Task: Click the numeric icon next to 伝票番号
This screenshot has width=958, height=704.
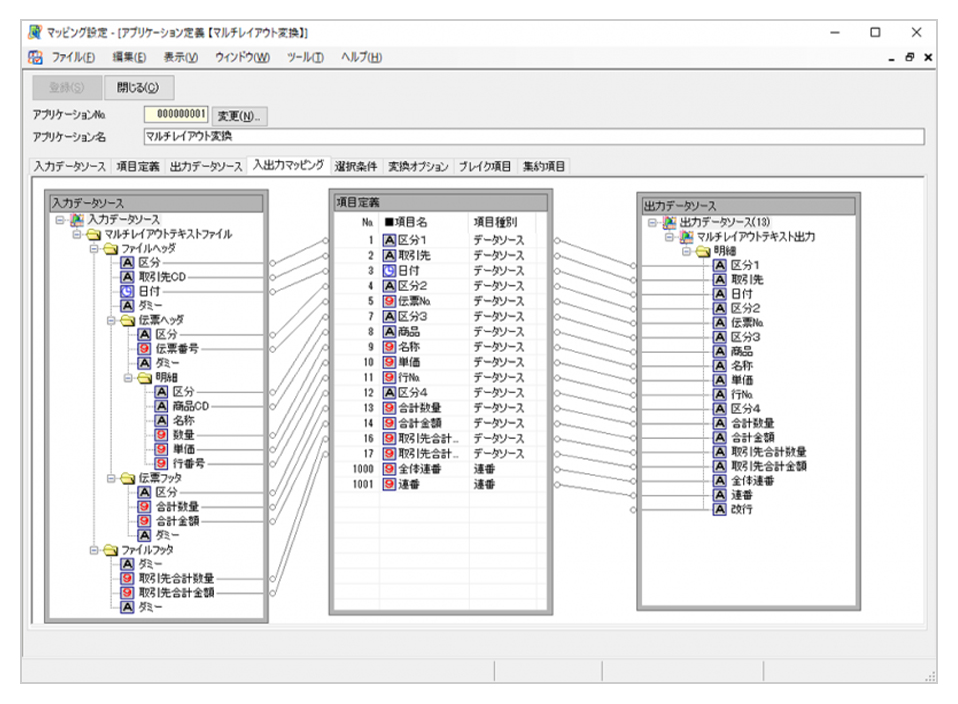Action: [145, 348]
